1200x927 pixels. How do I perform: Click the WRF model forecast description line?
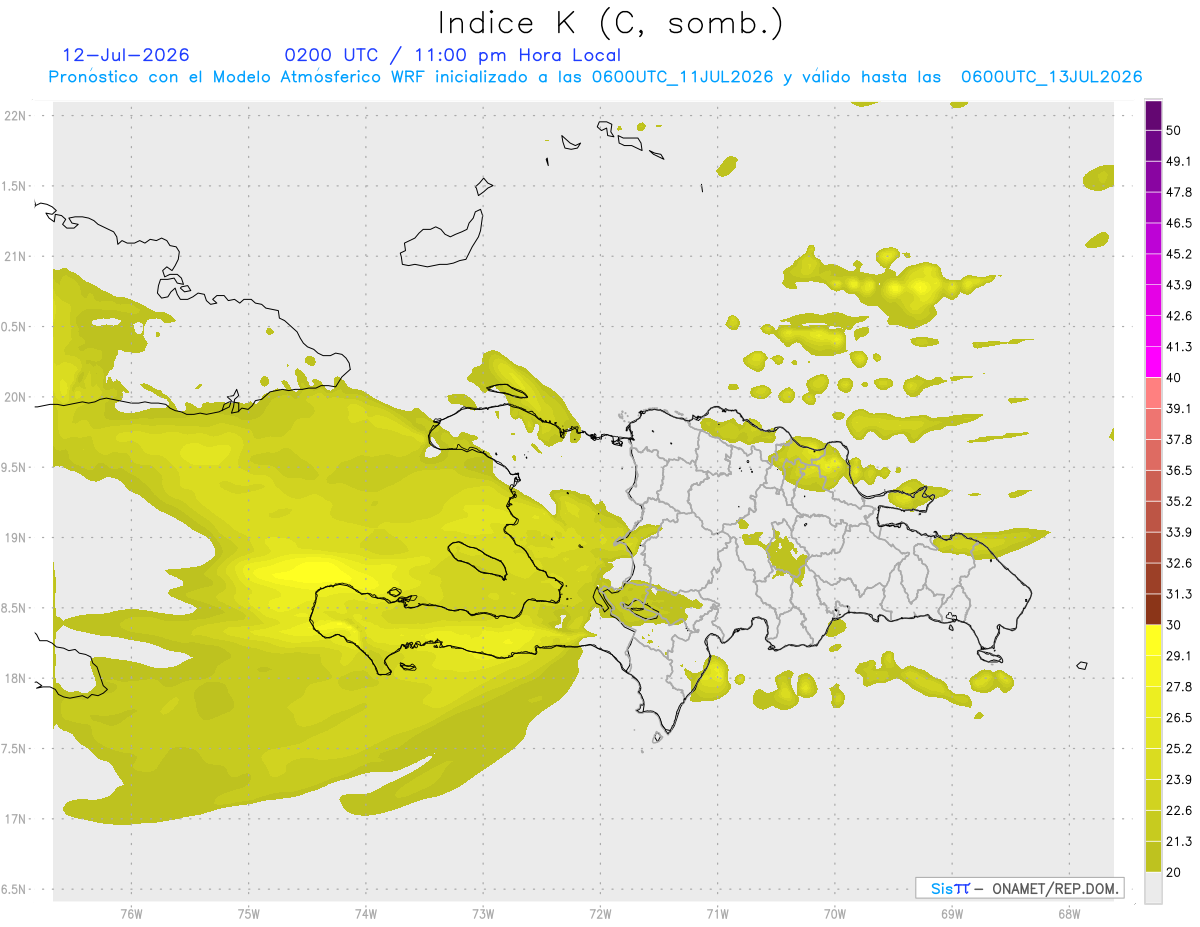596,77
